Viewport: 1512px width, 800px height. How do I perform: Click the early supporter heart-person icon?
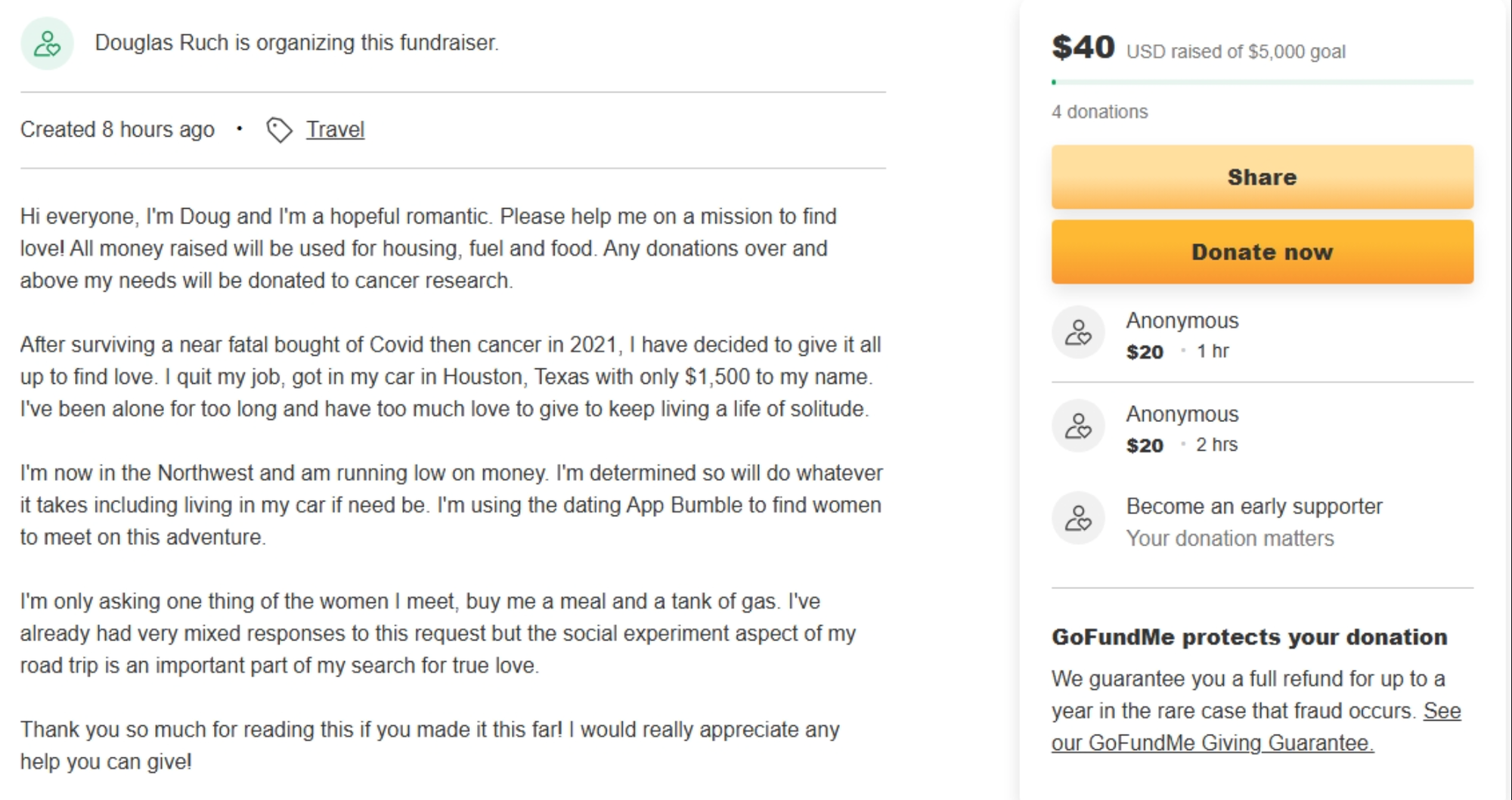point(1078,519)
